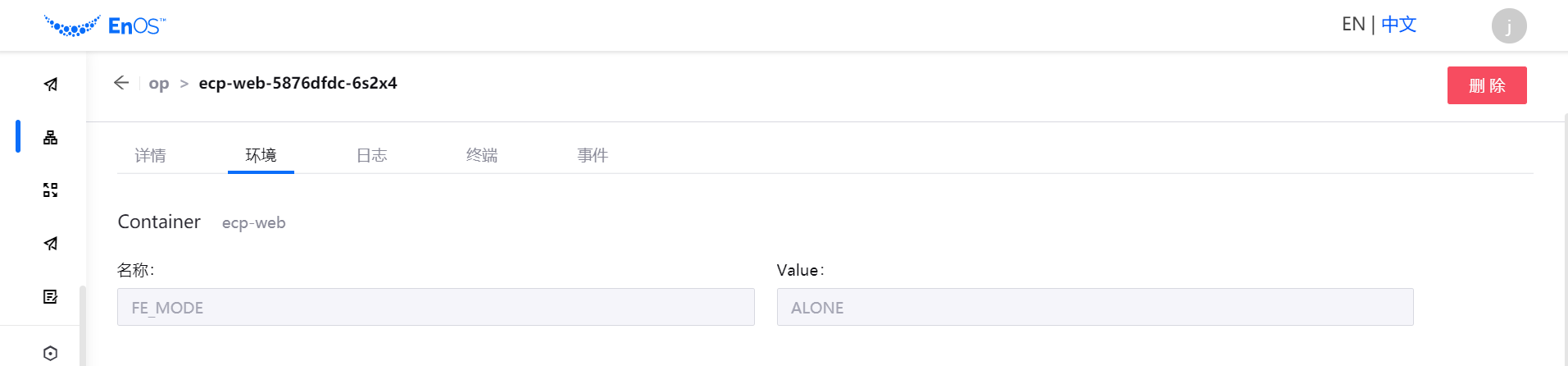The height and width of the screenshot is (366, 1568).
Task: Select the 环境 tab
Action: click(x=261, y=155)
